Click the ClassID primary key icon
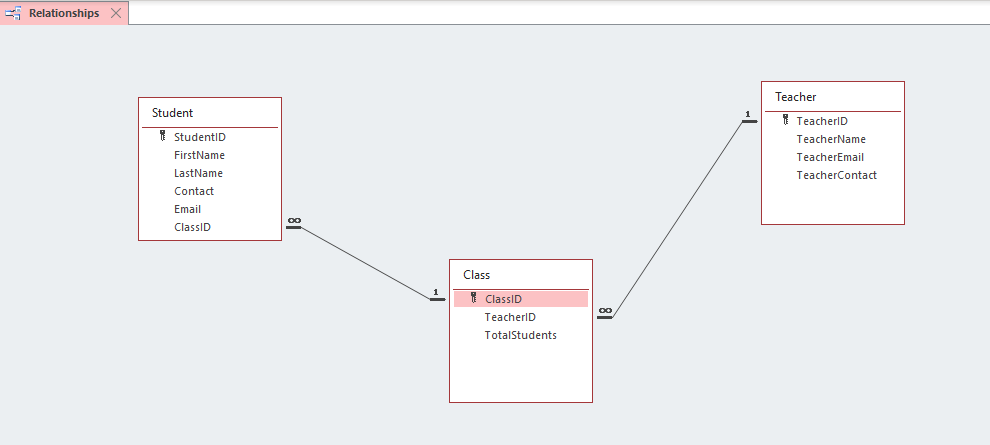The image size is (990, 445). tap(474, 298)
